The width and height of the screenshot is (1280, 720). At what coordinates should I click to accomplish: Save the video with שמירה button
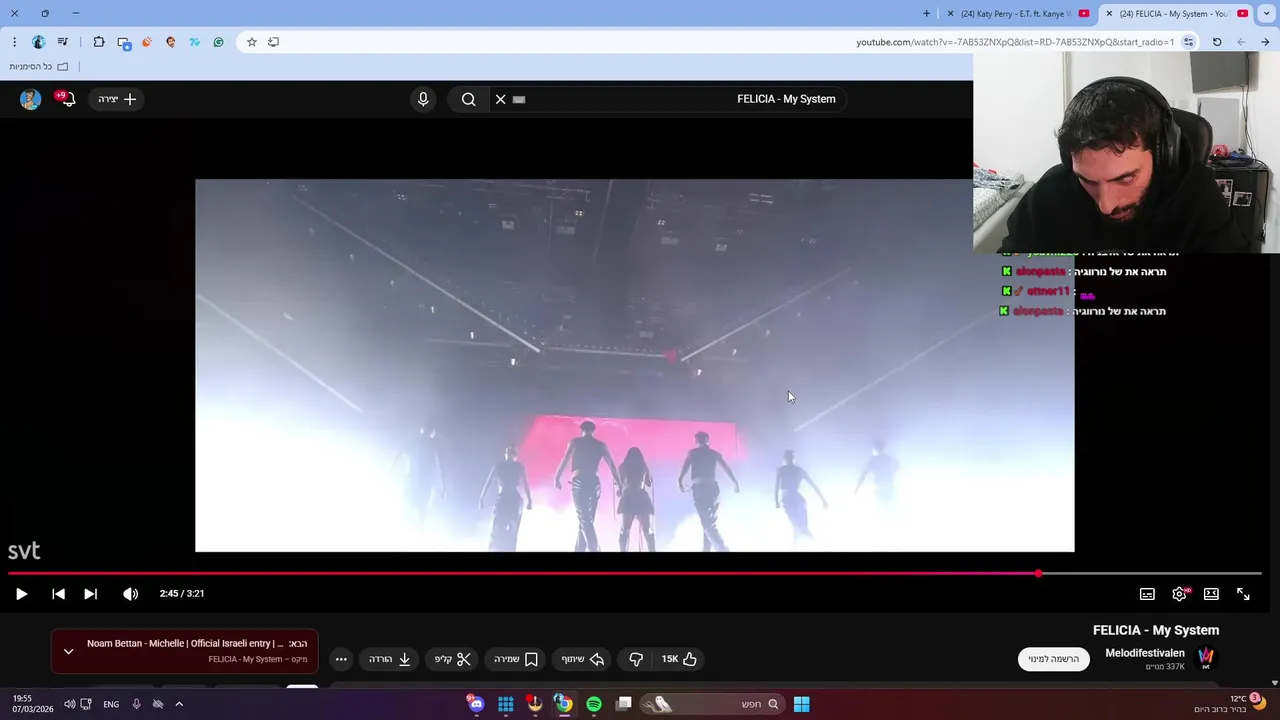[x=516, y=659]
